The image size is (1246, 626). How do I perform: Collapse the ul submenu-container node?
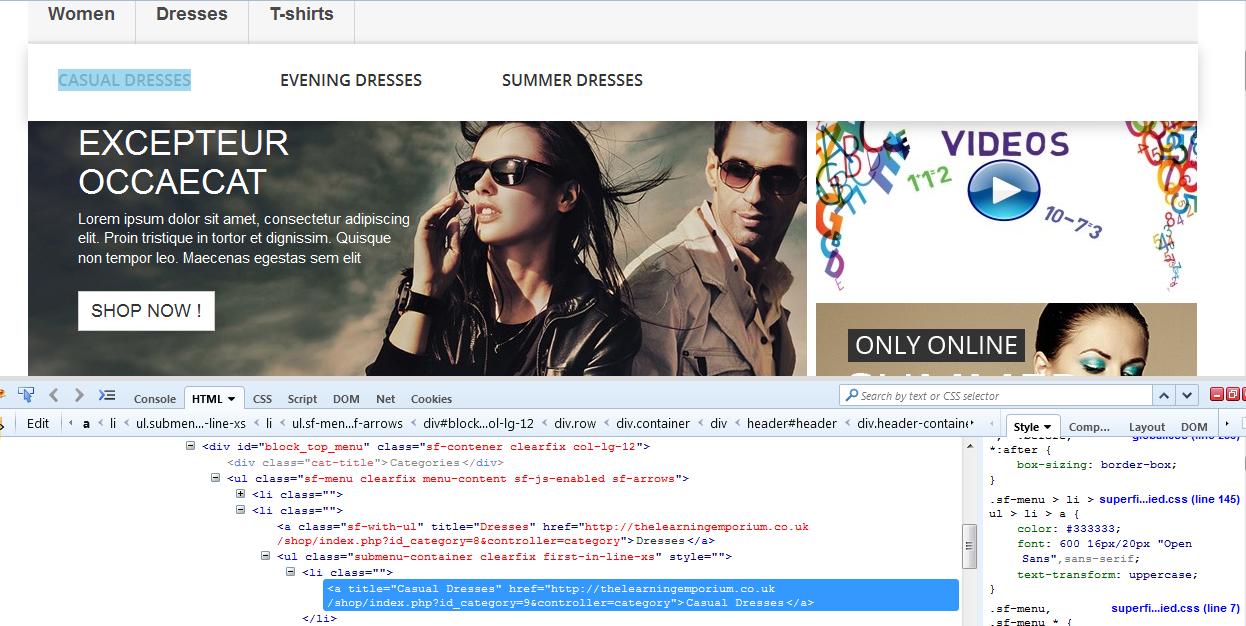[265, 556]
